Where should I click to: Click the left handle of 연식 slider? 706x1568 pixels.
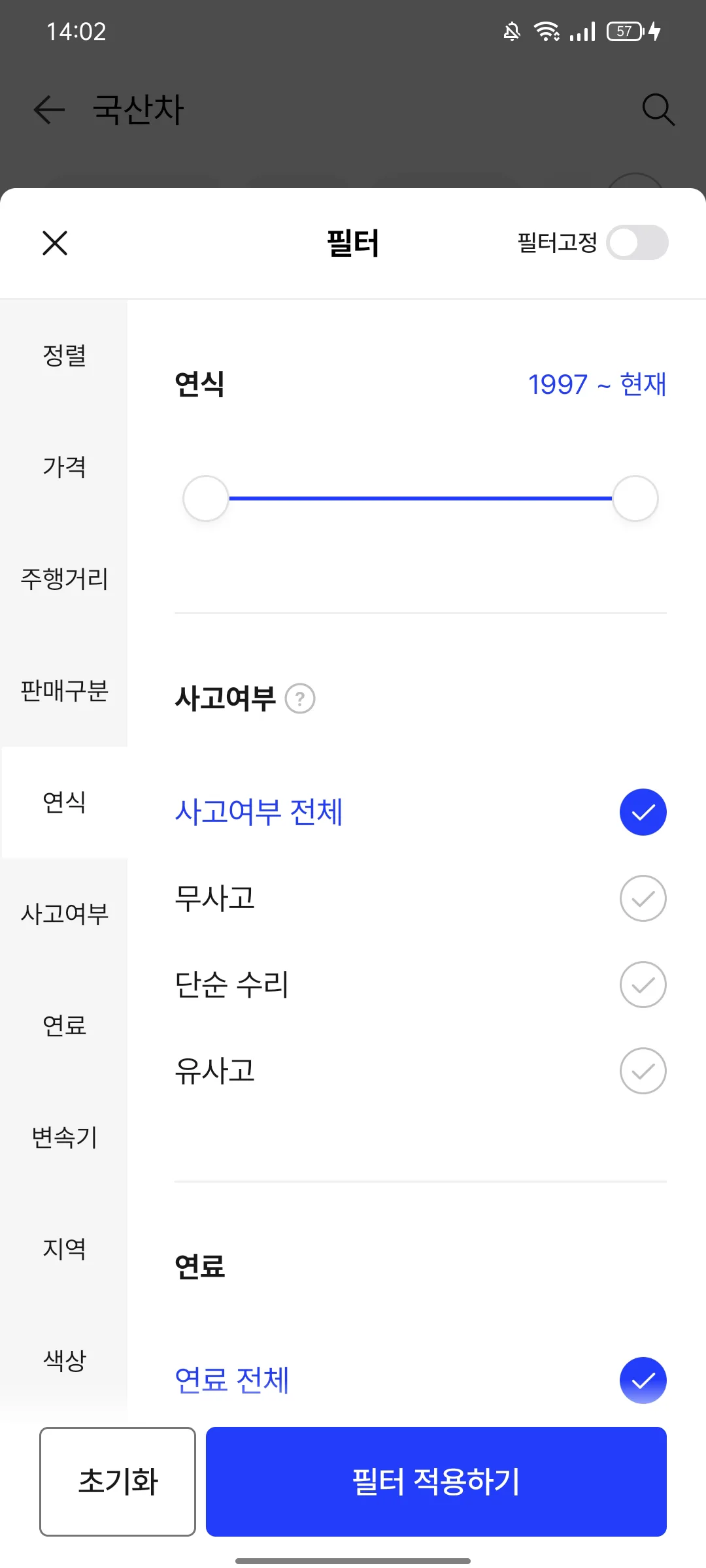206,498
